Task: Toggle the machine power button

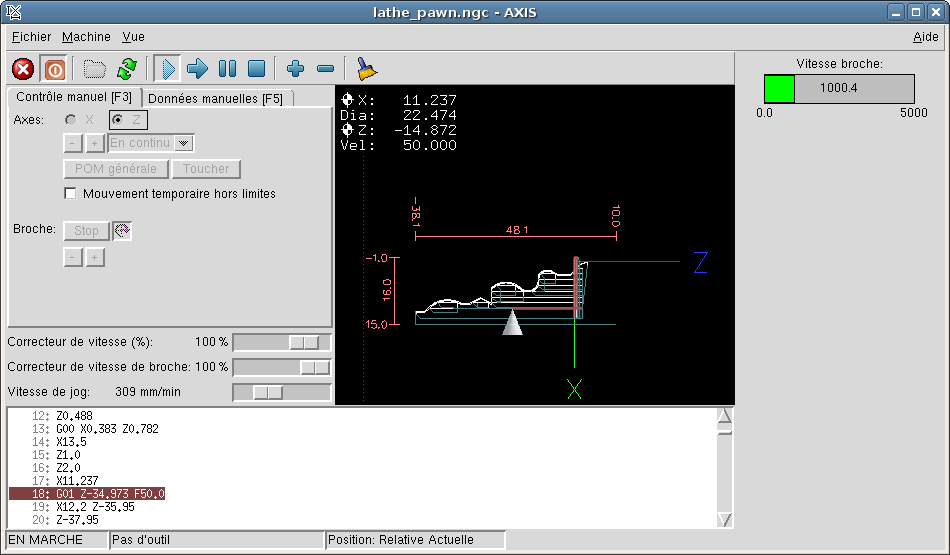Action: (x=55, y=69)
